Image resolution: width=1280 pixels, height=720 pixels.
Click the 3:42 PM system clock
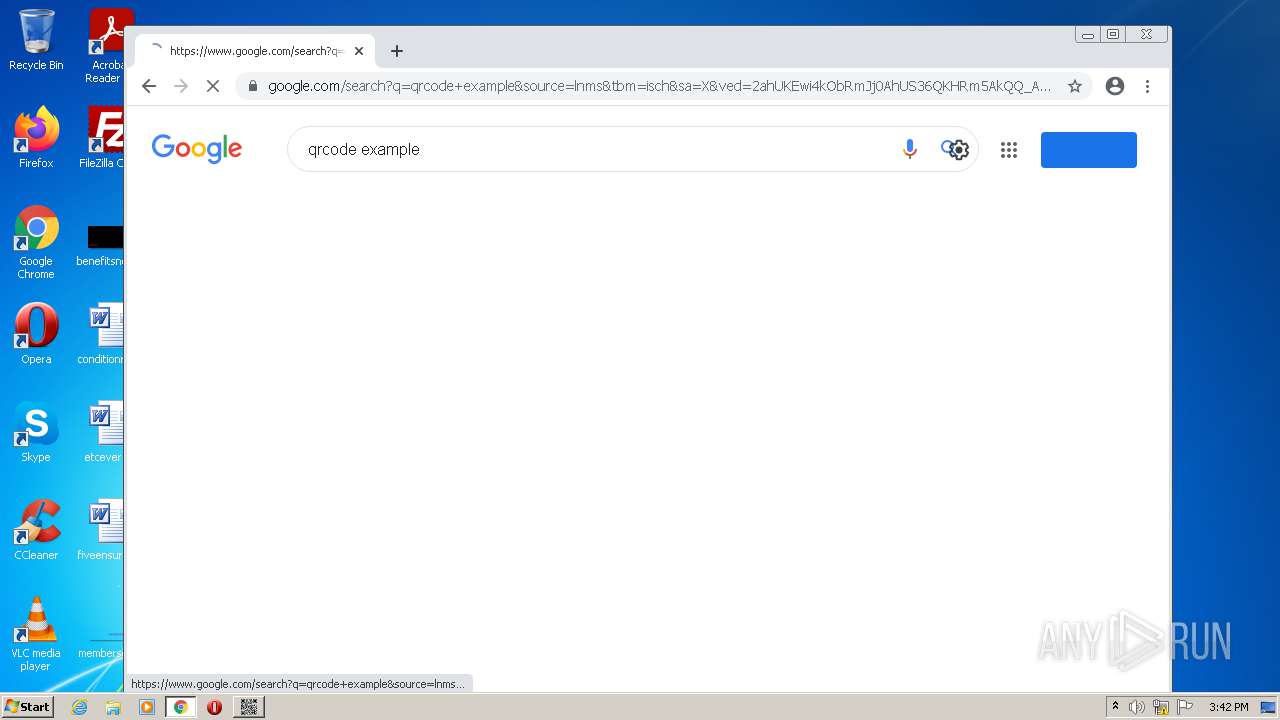(x=1228, y=707)
